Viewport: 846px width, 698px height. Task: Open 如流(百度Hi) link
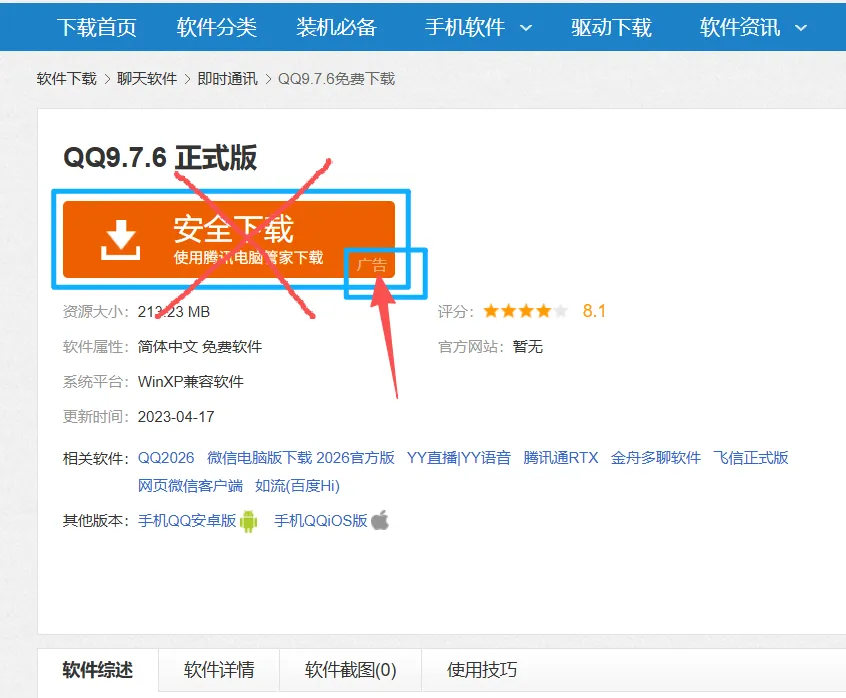(x=297, y=486)
